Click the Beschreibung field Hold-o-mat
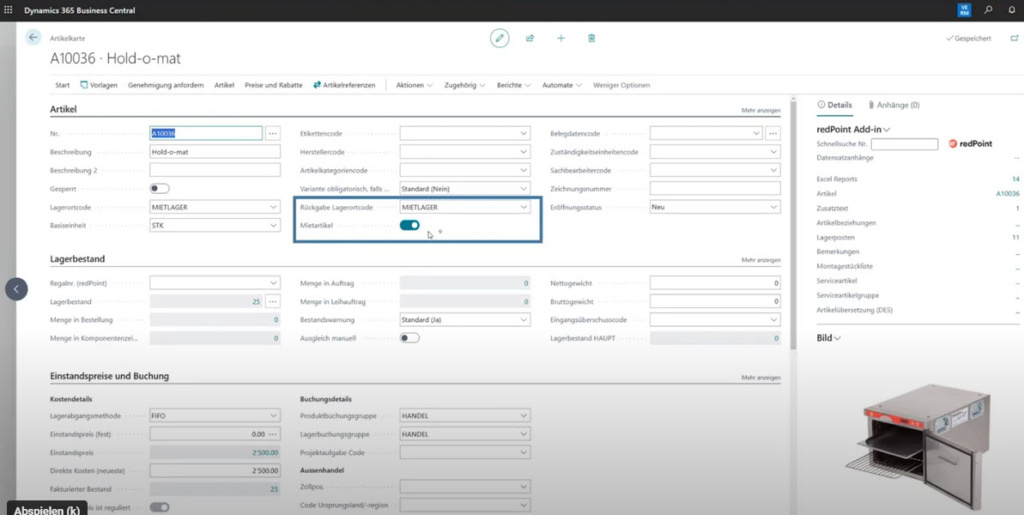 [x=215, y=151]
